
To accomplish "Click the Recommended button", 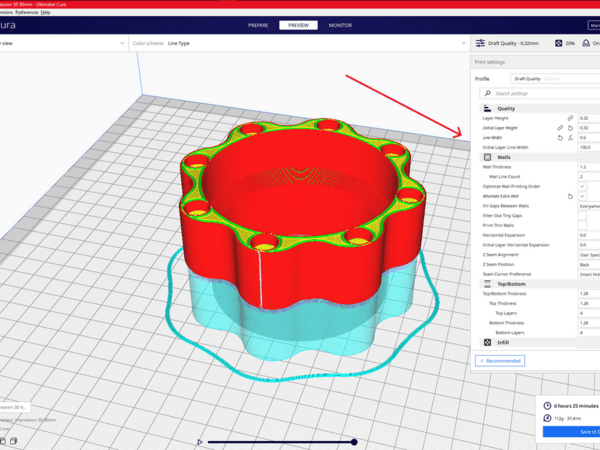I will (501, 359).
